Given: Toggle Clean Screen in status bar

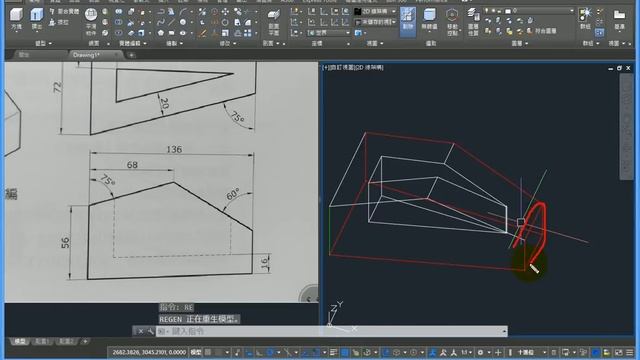Looking at the screenshot, I should 619,352.
